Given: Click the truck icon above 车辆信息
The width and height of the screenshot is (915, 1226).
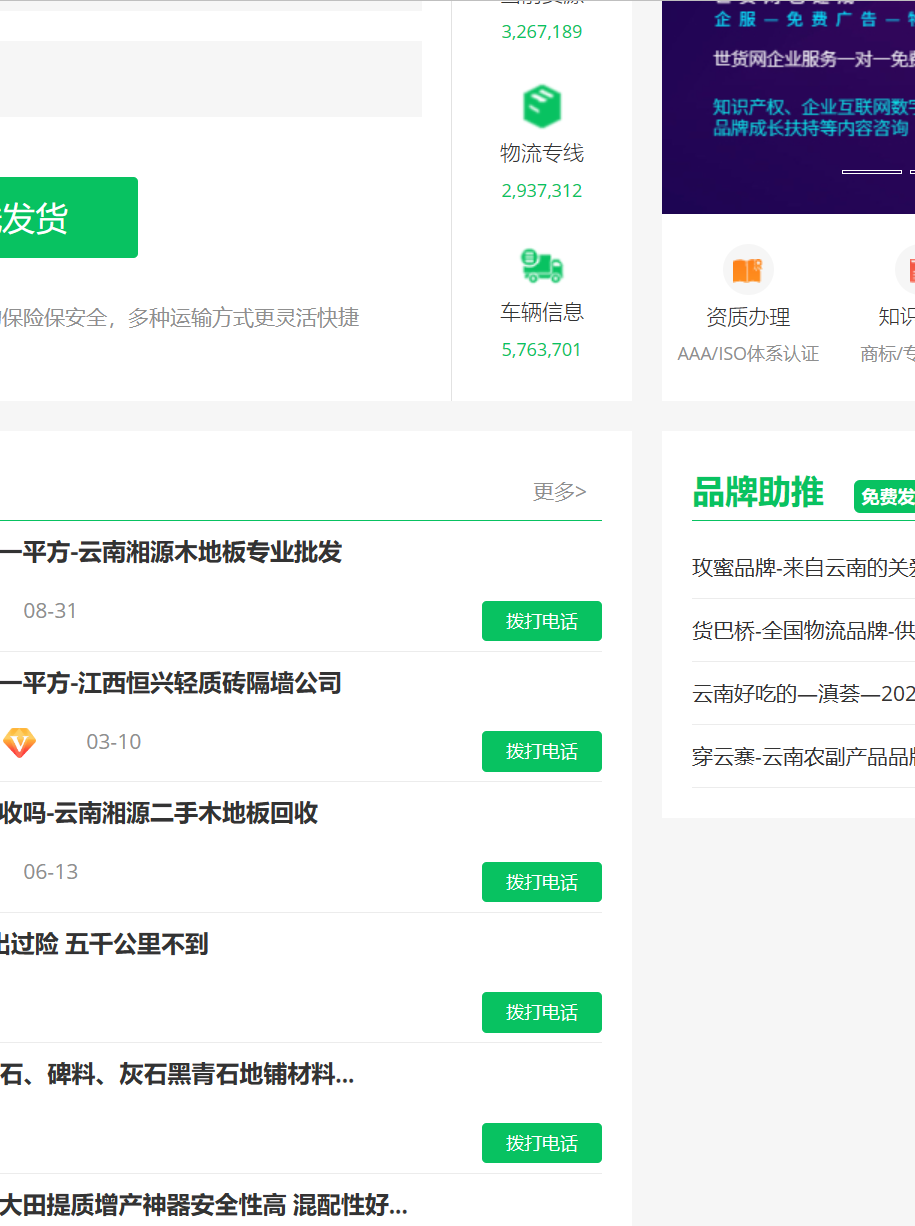Looking at the screenshot, I should (x=542, y=266).
